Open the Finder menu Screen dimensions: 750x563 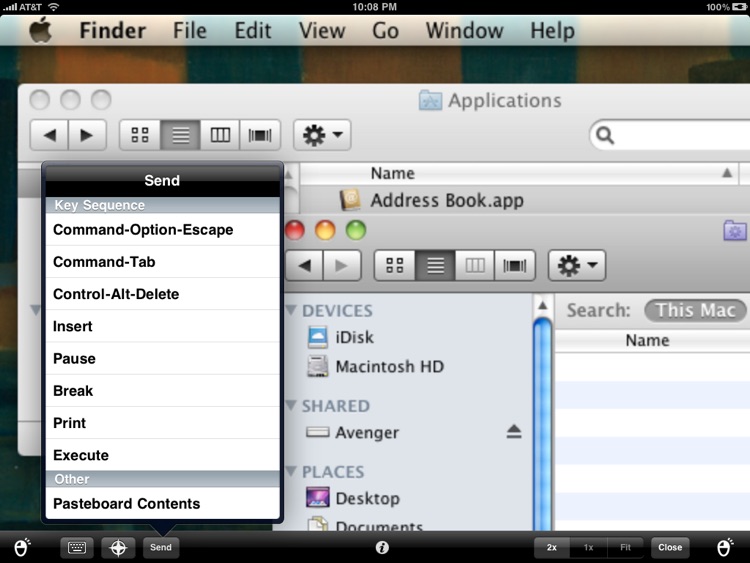point(112,31)
